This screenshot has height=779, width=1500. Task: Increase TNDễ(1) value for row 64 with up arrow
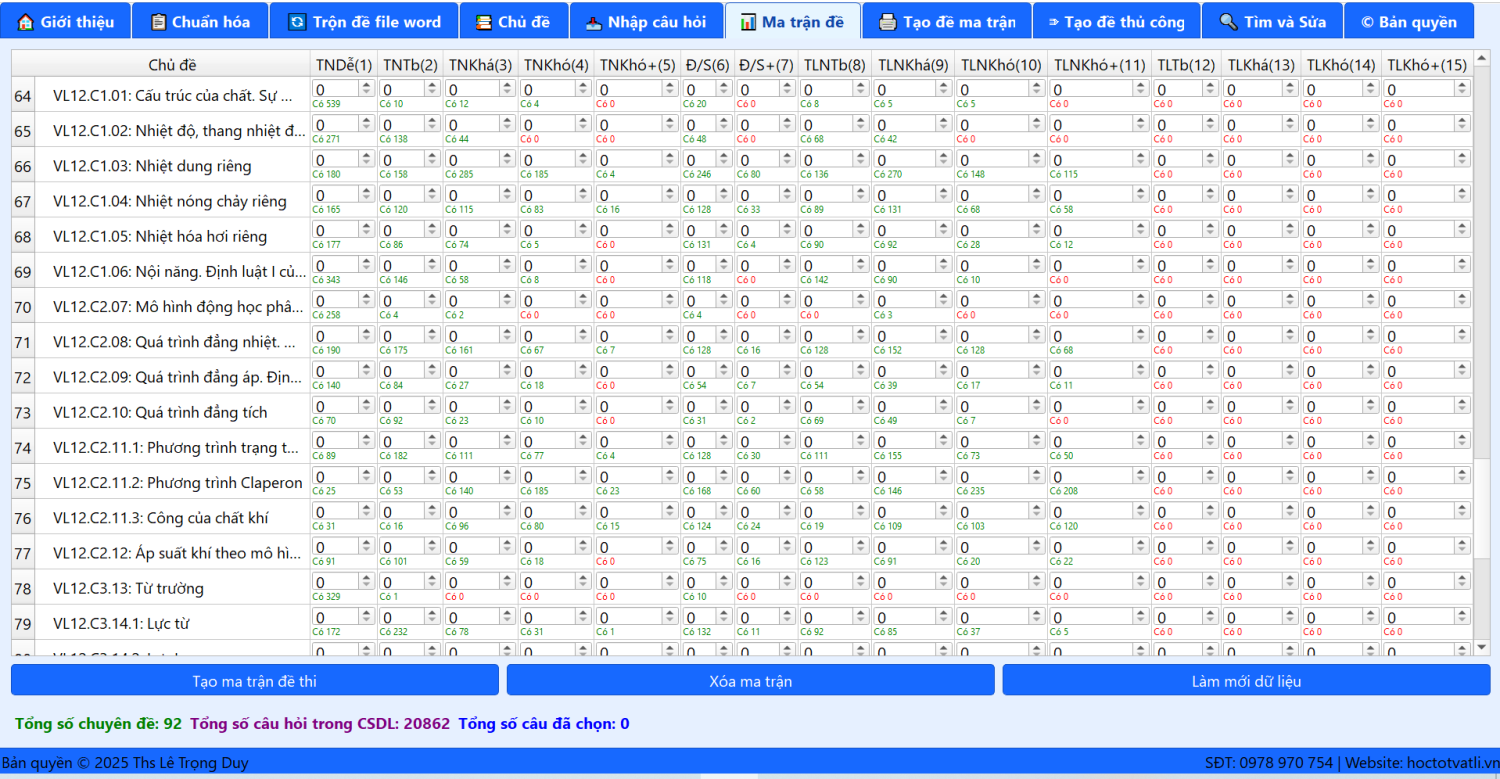366,85
